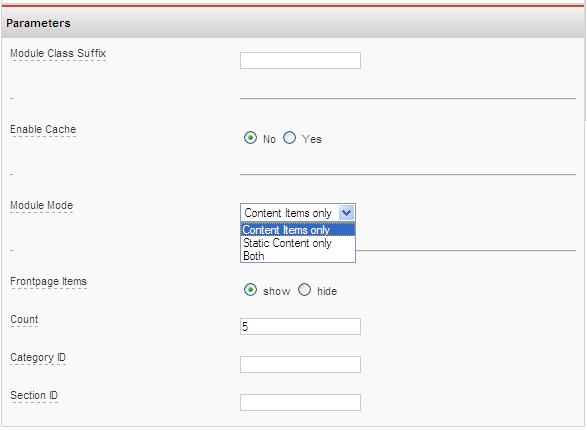Click the Module Mode label
The image size is (587, 430).
pyautogui.click(x=42, y=205)
